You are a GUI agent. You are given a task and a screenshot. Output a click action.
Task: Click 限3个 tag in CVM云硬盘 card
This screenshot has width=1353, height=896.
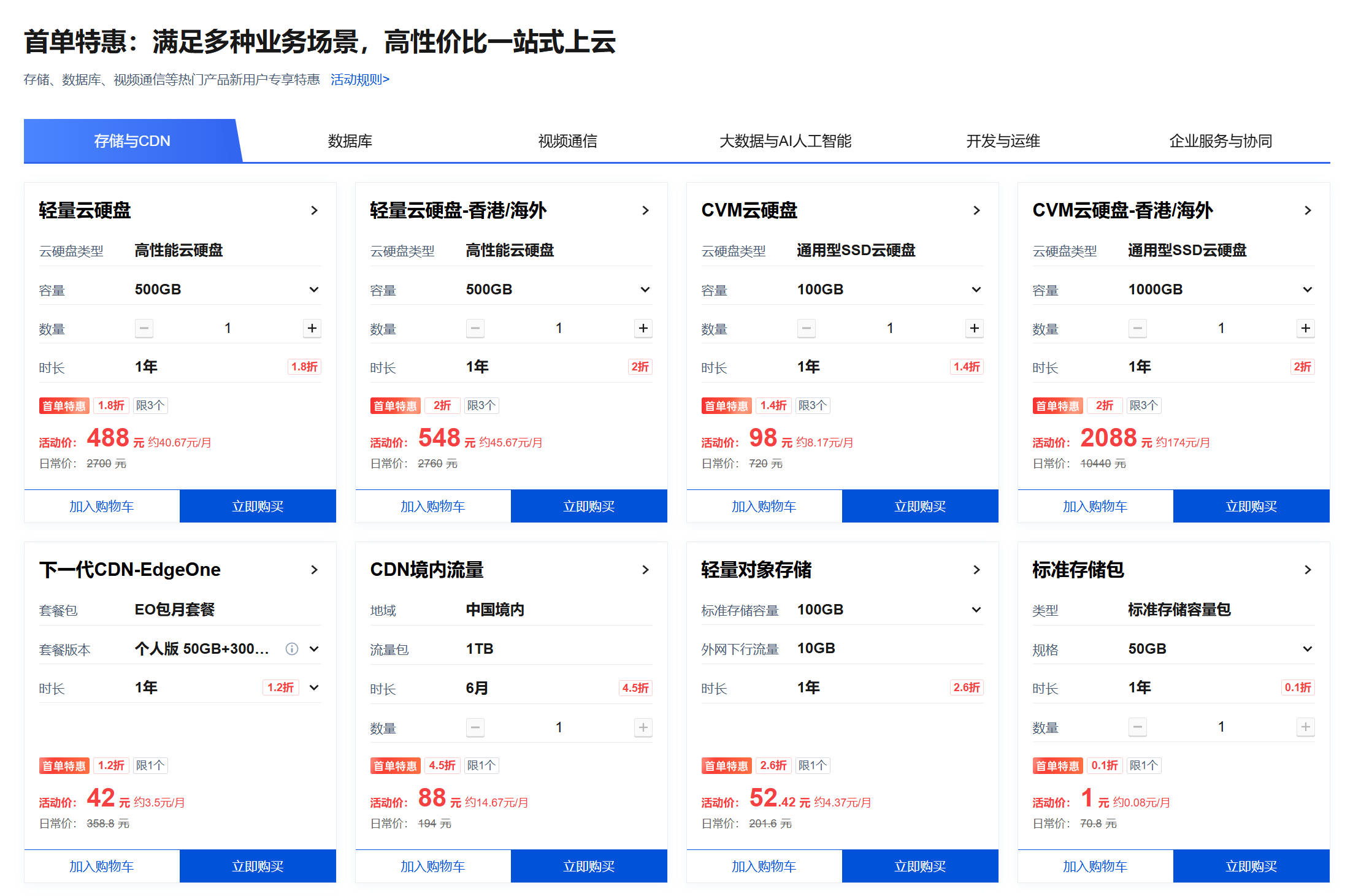tap(813, 405)
